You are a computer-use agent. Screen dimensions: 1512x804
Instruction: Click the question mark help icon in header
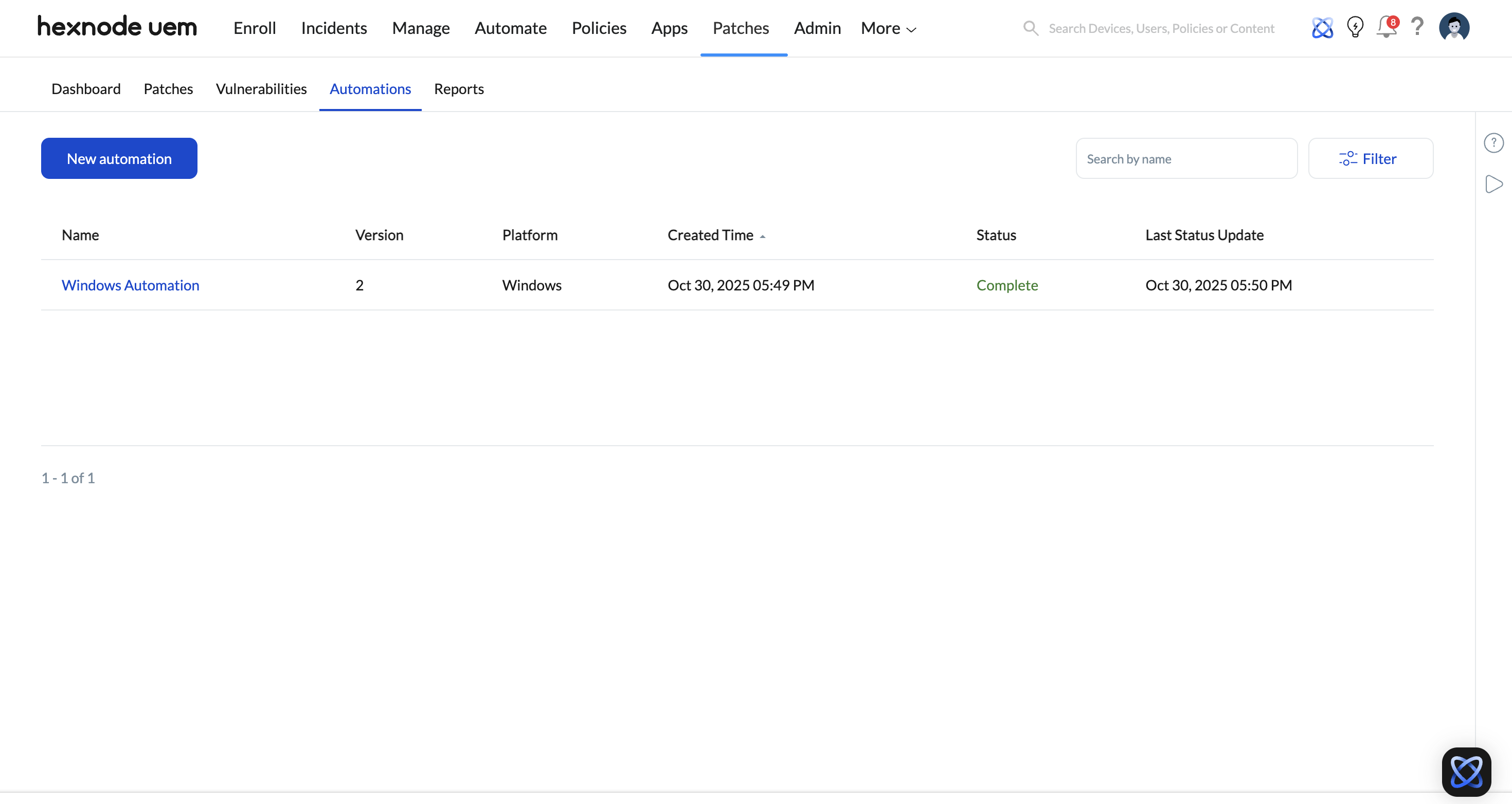1417,26
